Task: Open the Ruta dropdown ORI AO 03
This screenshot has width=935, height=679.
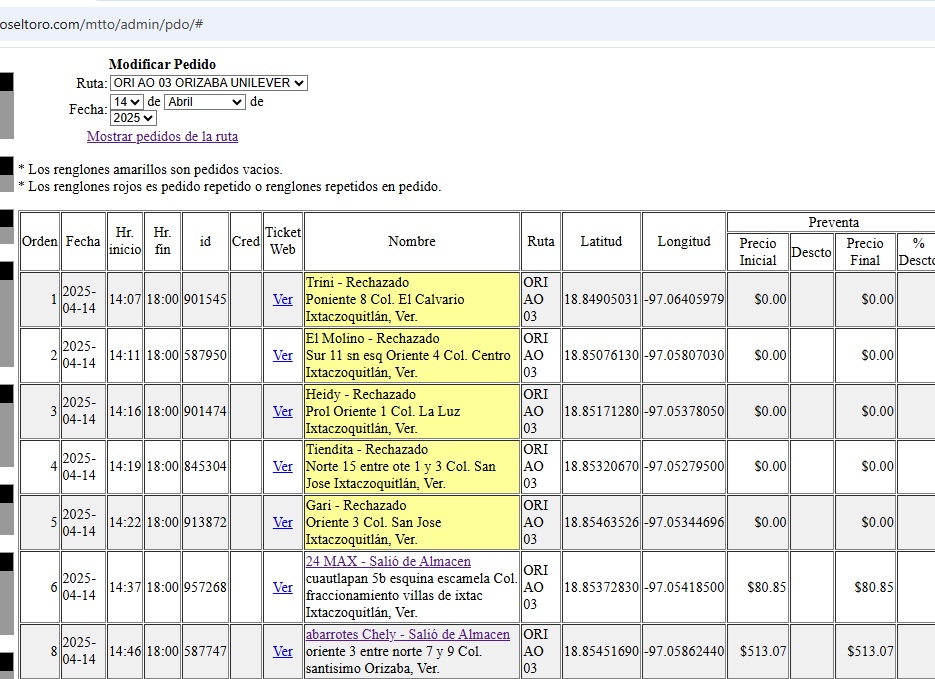Action: pyautogui.click(x=208, y=83)
